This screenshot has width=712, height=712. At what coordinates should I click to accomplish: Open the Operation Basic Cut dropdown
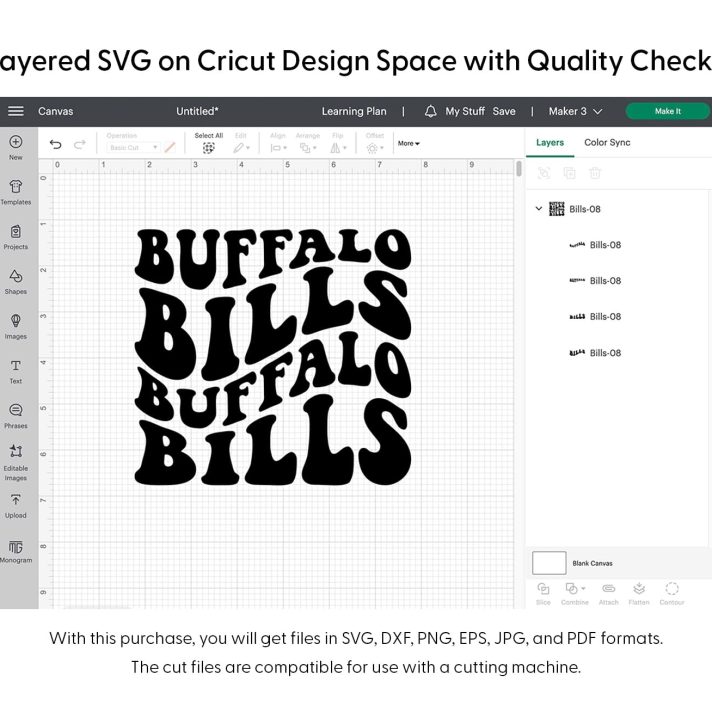[x=133, y=148]
